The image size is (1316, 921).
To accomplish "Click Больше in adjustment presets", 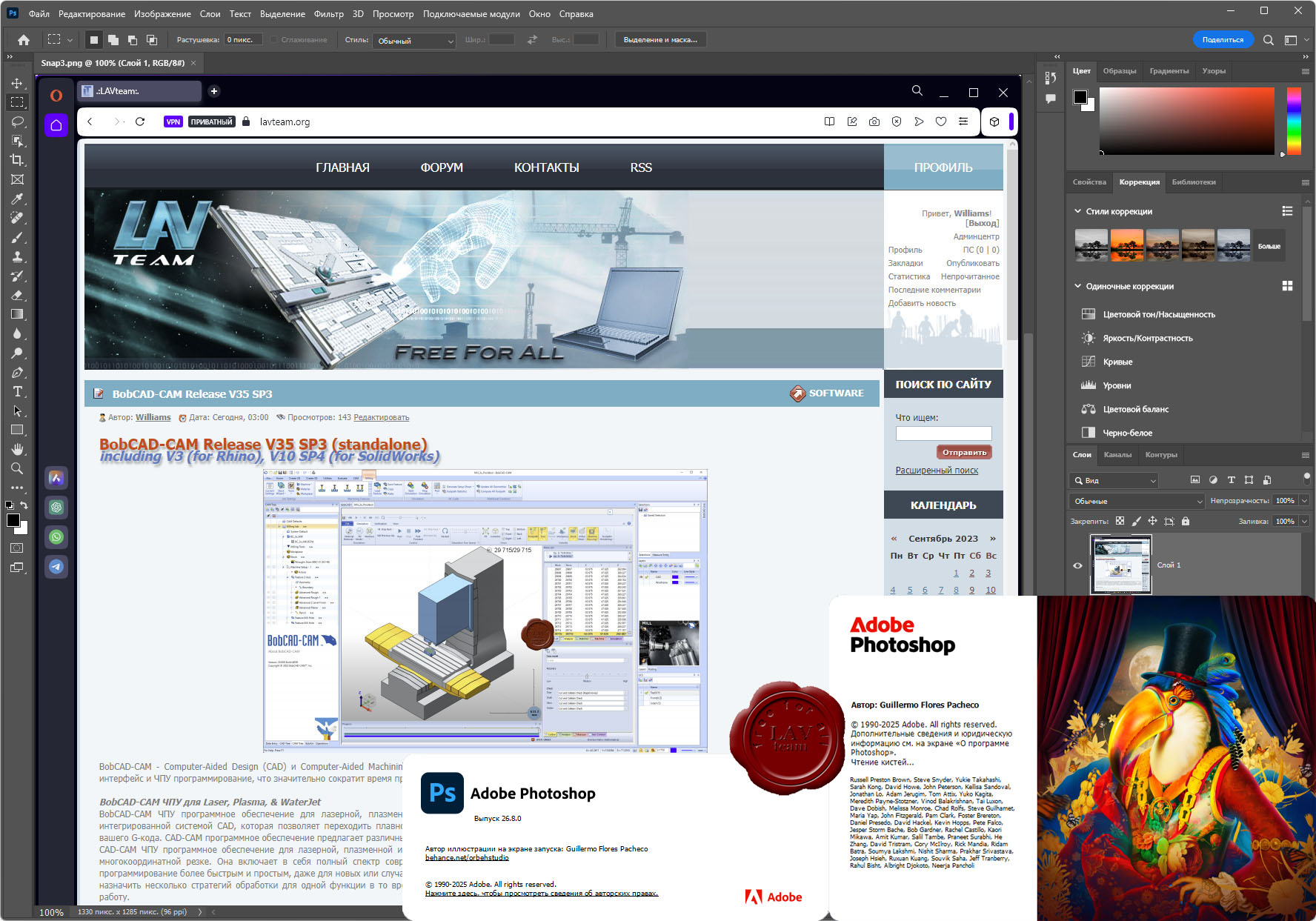I will (x=1269, y=246).
